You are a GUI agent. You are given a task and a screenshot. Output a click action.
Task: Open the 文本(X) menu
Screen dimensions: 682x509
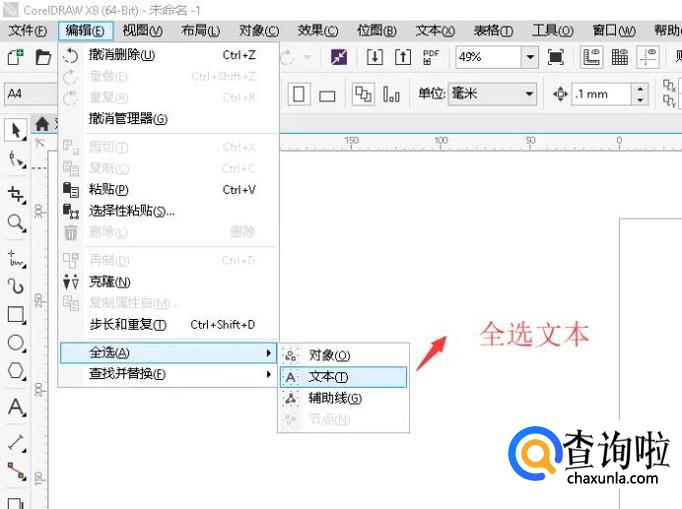coord(435,31)
